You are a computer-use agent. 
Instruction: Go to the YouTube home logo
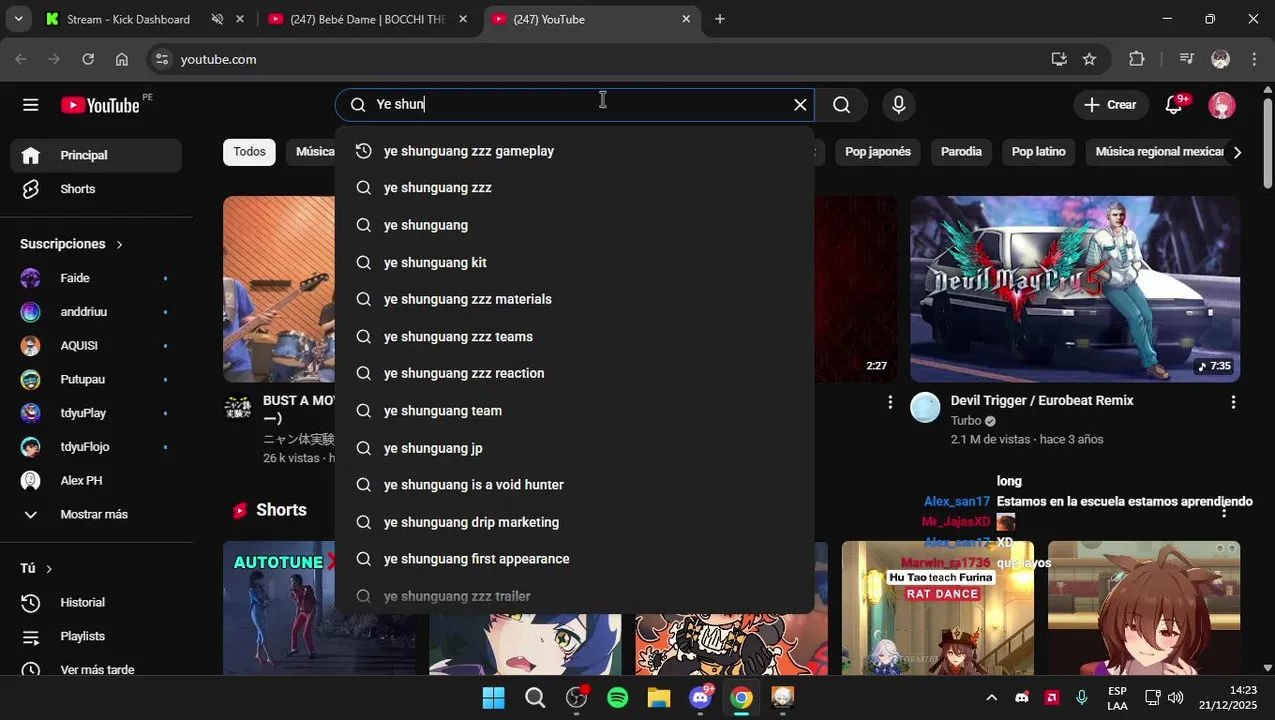[x=100, y=105]
